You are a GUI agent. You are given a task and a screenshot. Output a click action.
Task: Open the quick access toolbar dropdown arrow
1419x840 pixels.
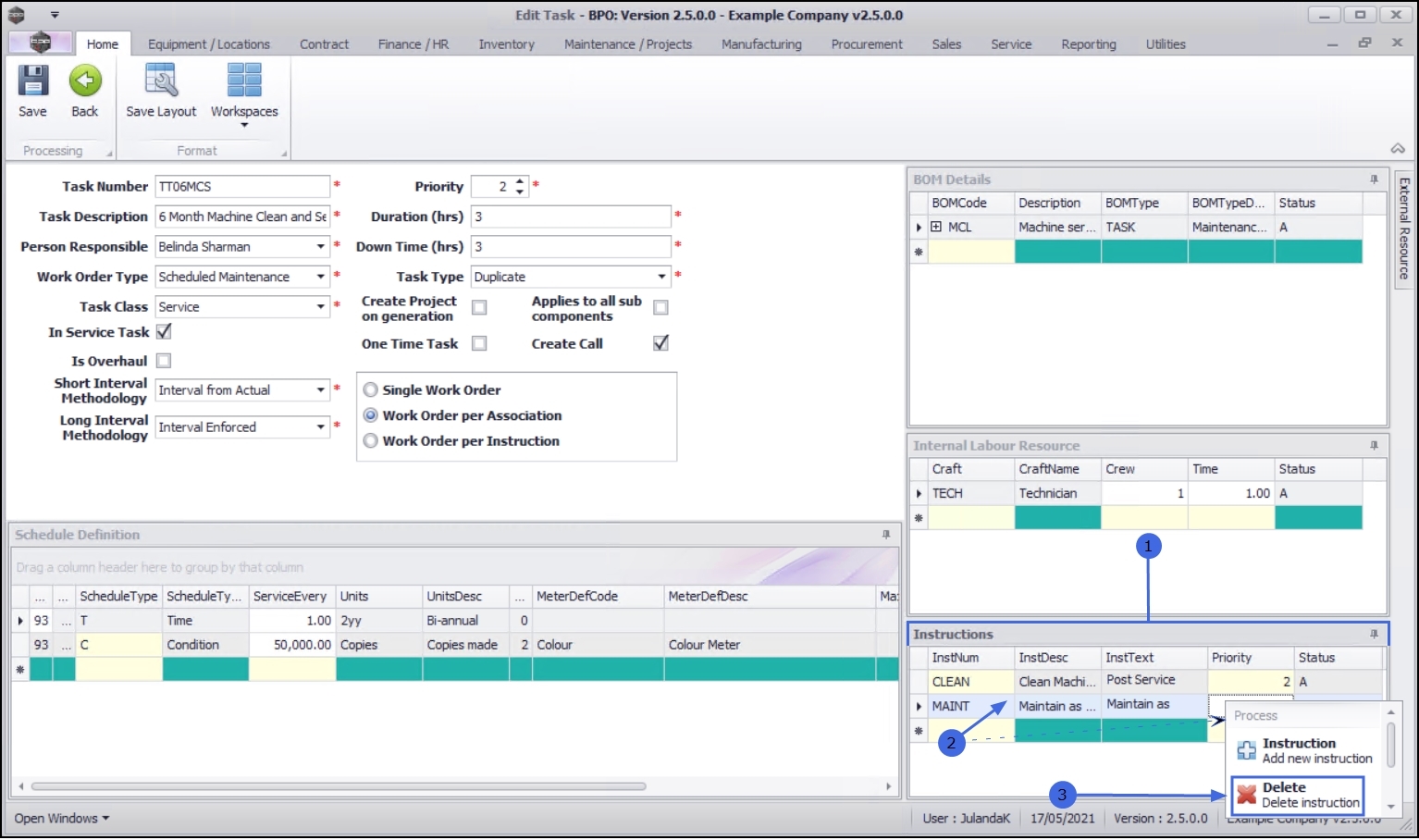(55, 16)
